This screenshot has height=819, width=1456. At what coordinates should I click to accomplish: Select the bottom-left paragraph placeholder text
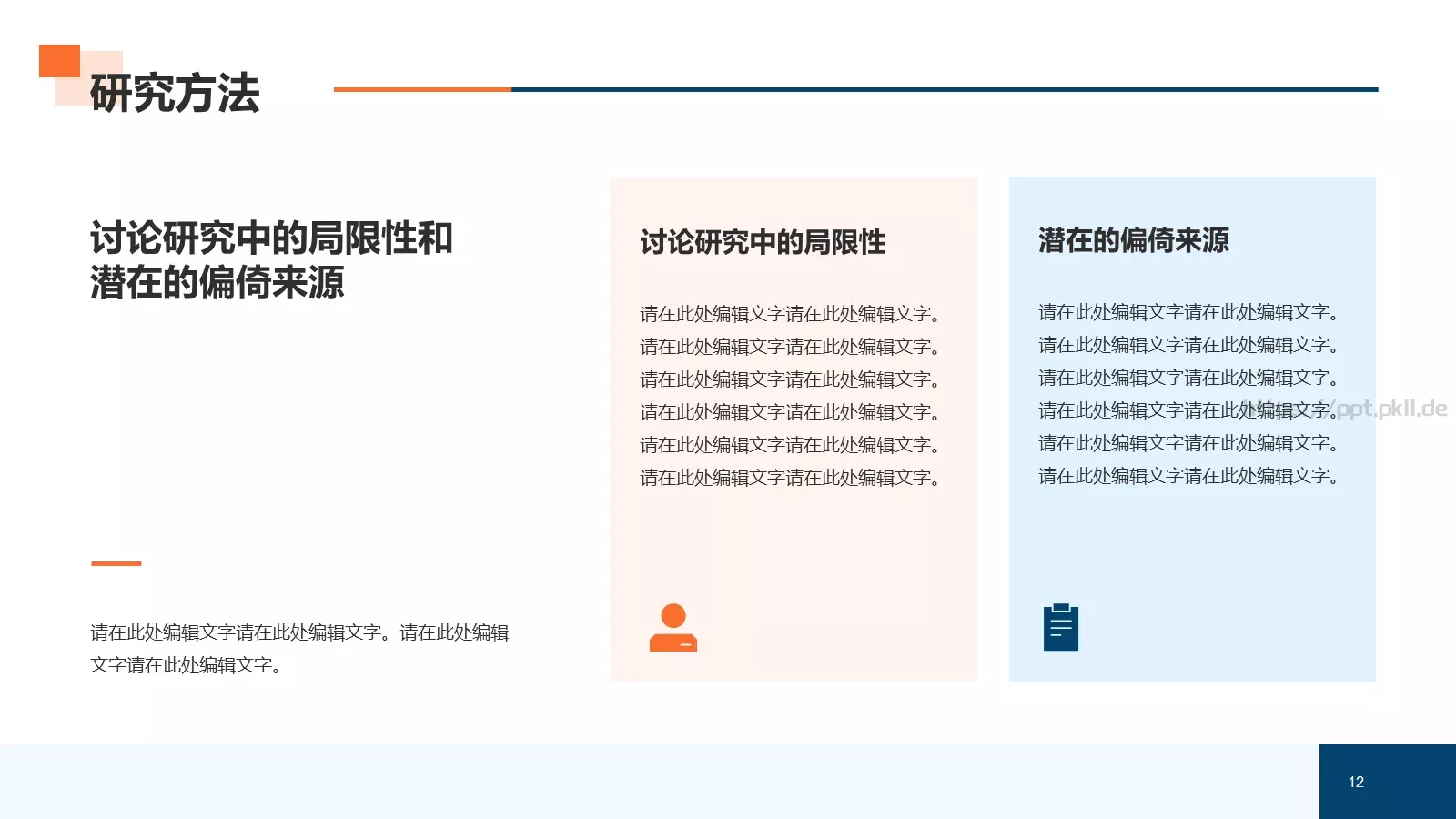click(x=299, y=649)
